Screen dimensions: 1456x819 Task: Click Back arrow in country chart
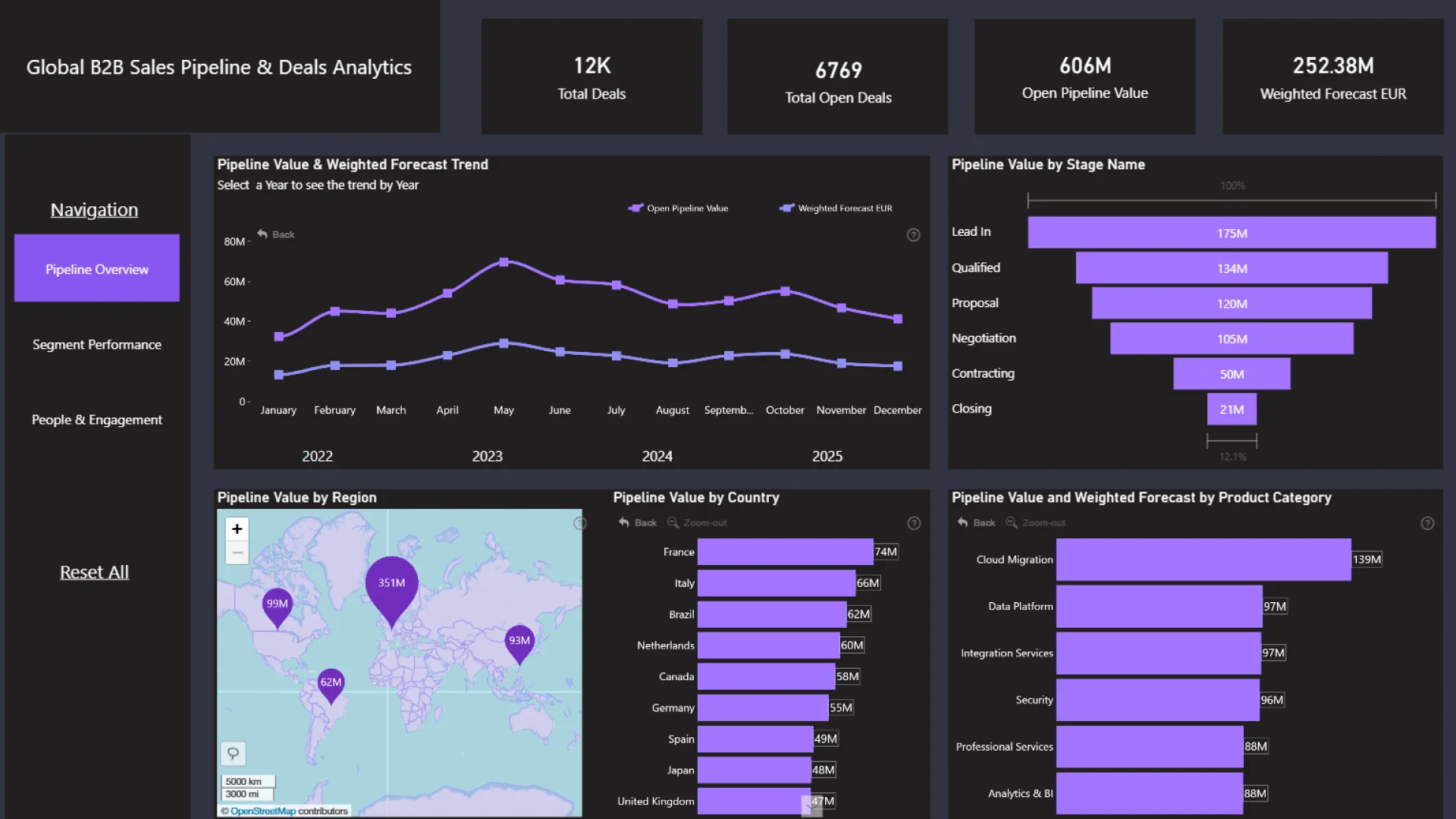click(x=624, y=522)
